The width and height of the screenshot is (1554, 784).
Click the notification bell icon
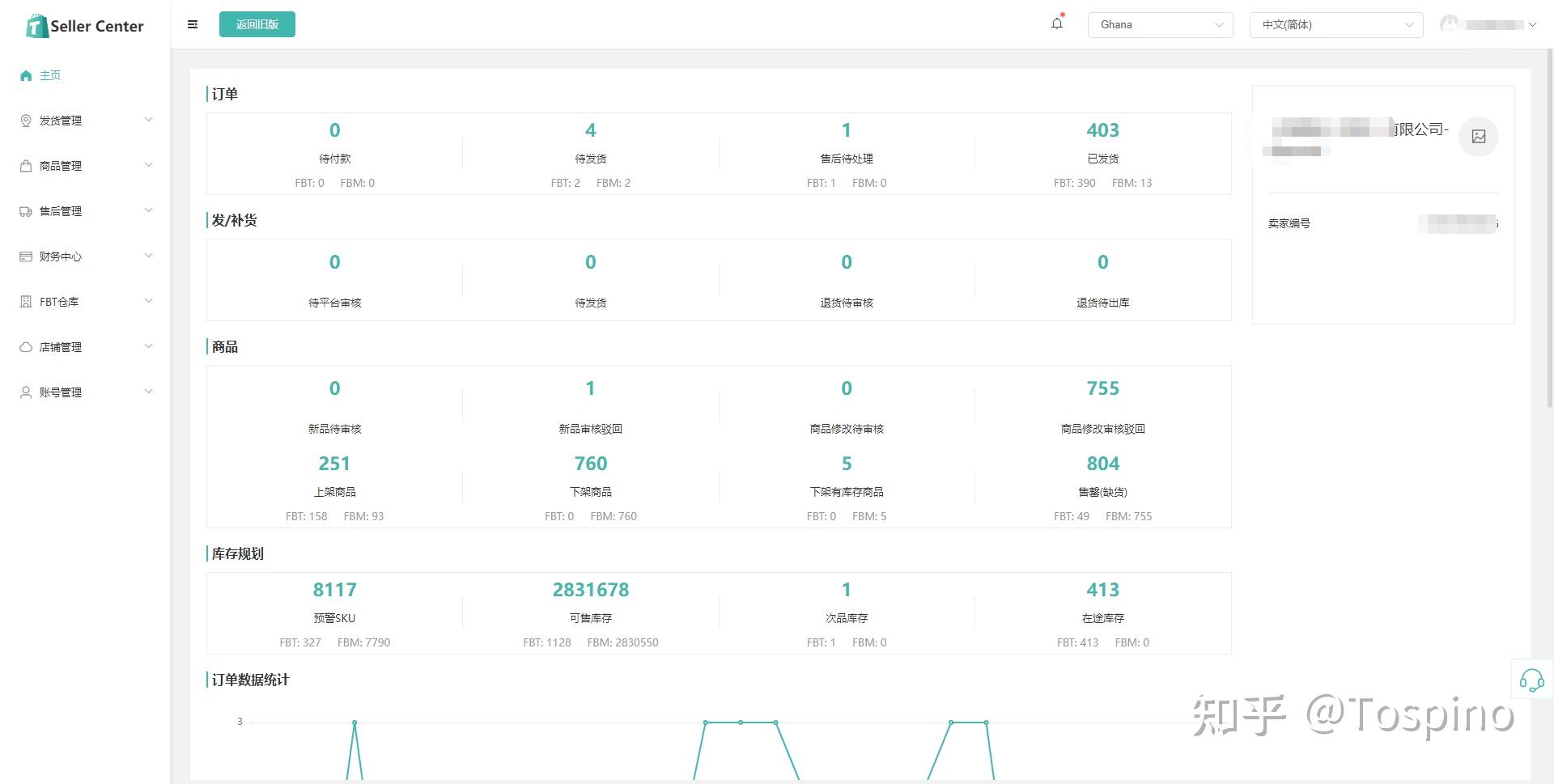click(1057, 23)
